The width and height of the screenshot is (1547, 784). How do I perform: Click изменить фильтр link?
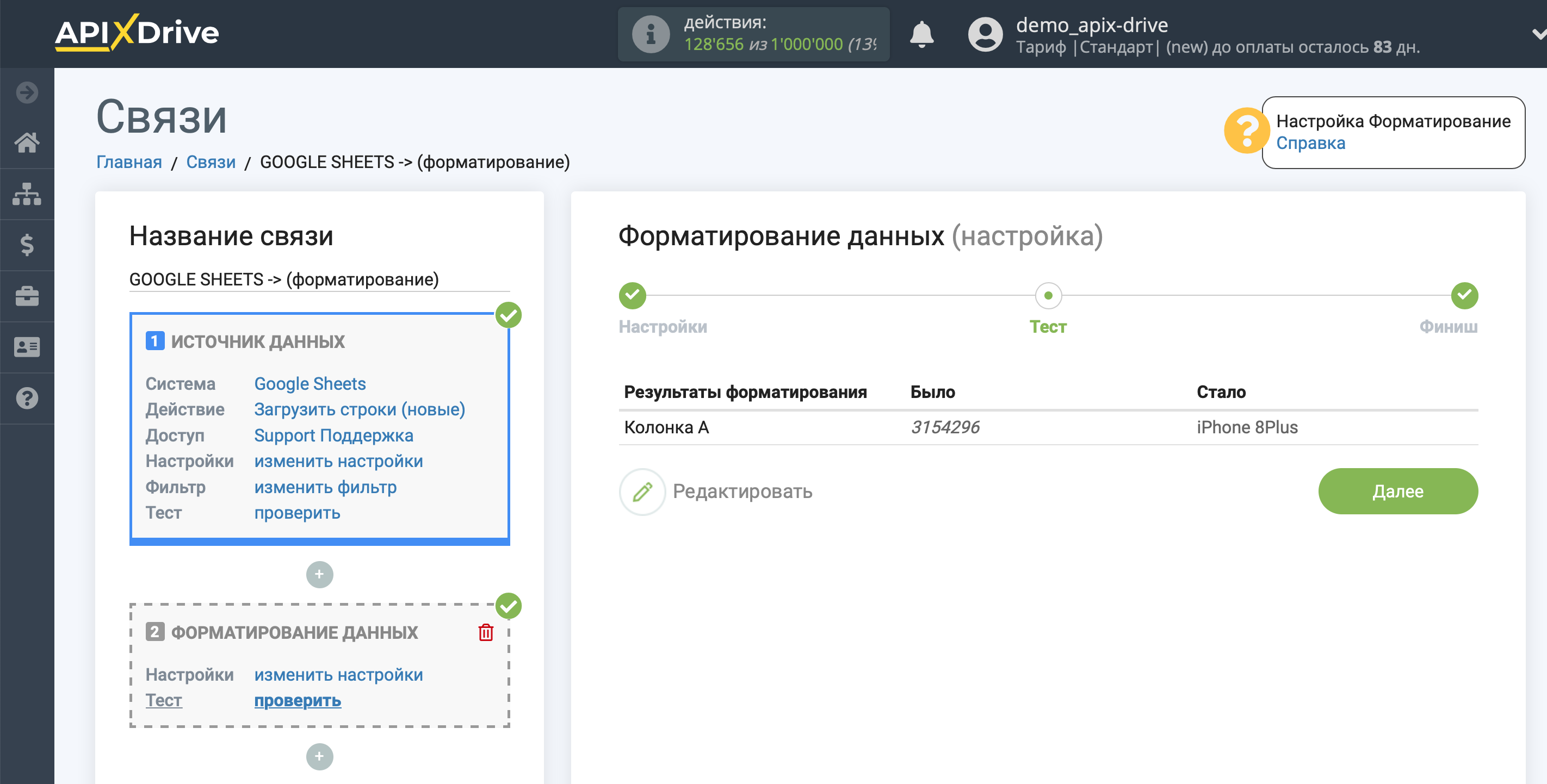pyautogui.click(x=325, y=487)
